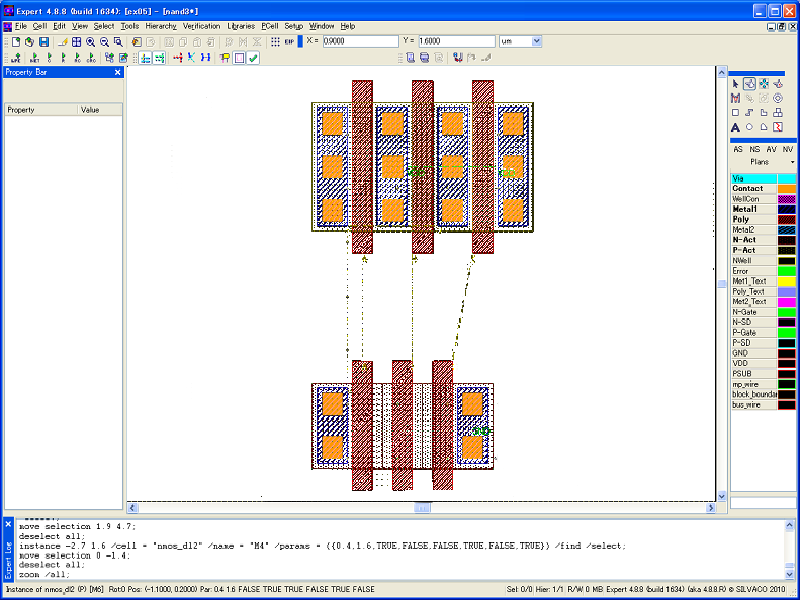This screenshot has height=600, width=800.
Task: Click the Zoom Out magnifier icon
Action: click(104, 42)
